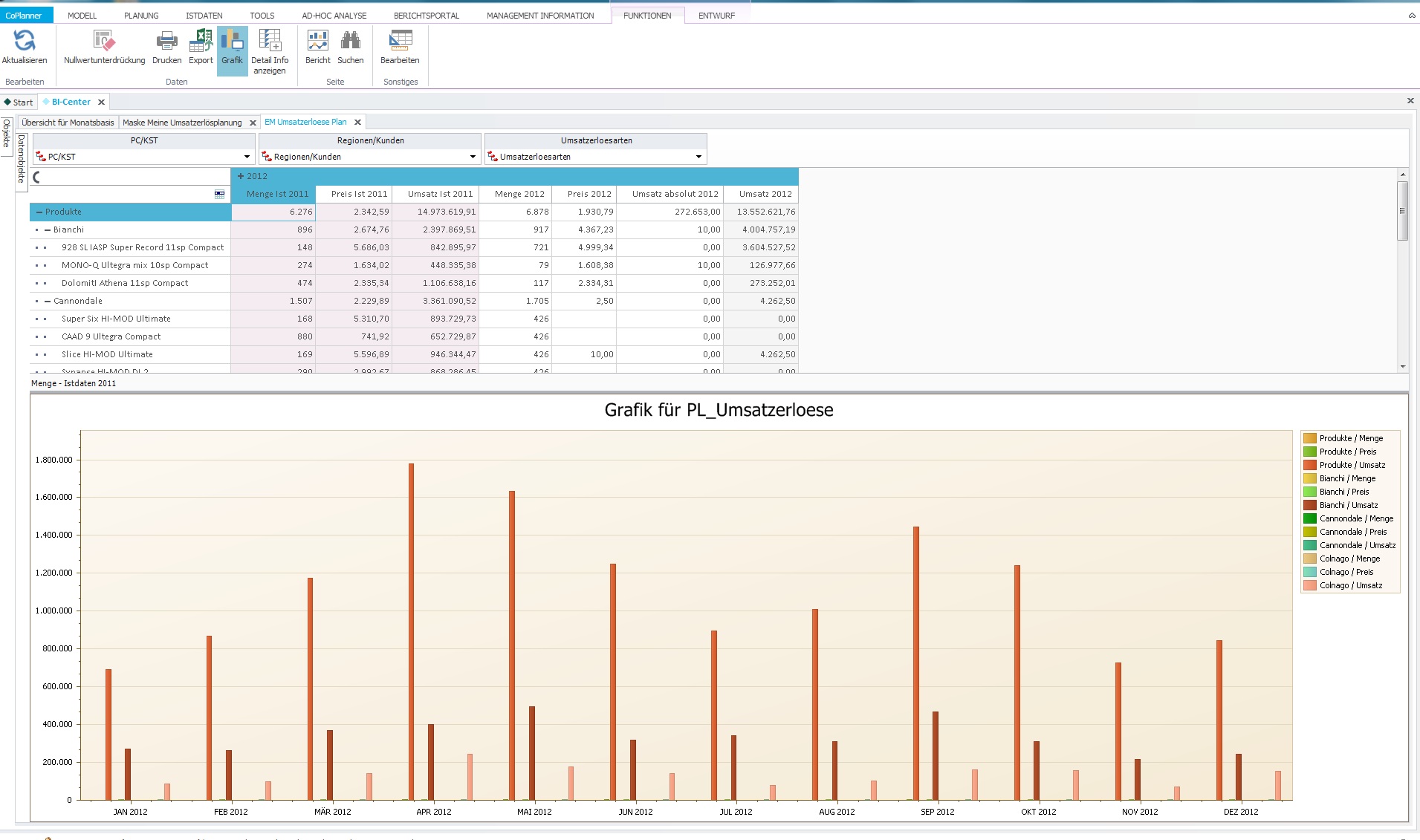Toggle the Grafik chart button

pos(232,51)
